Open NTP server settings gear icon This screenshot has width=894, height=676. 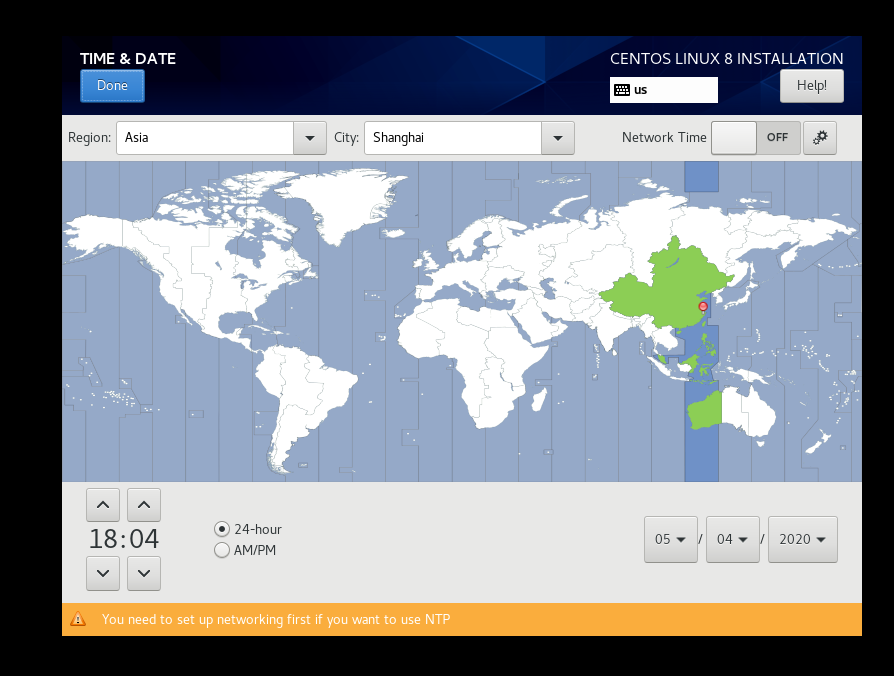820,138
